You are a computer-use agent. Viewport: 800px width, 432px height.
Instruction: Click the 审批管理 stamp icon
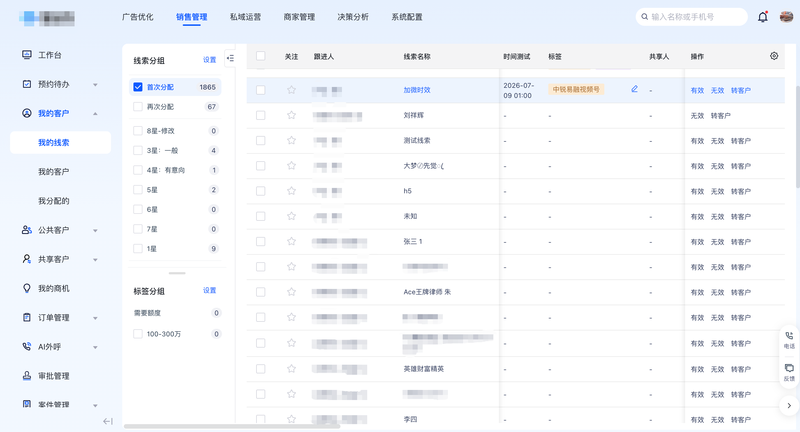pyautogui.click(x=27, y=376)
